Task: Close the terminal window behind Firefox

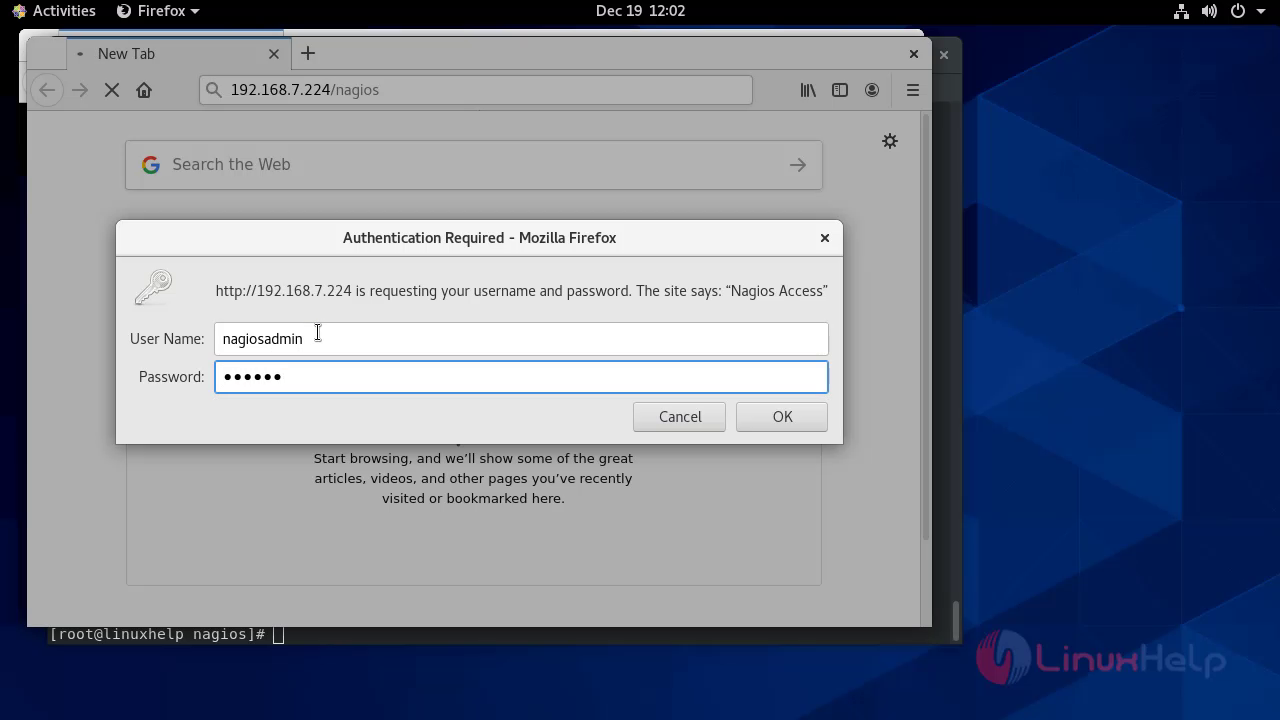Action: [943, 54]
